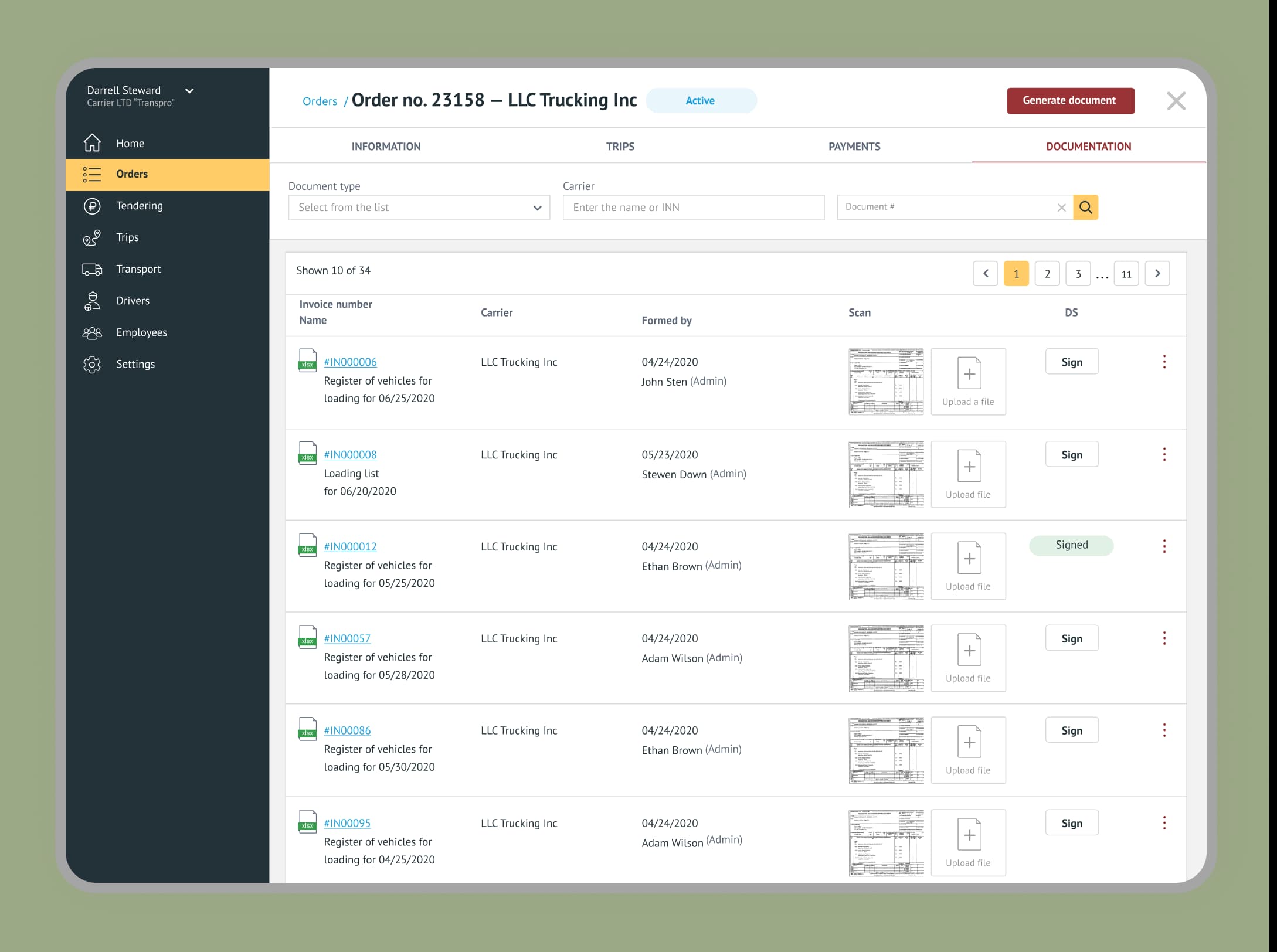Open Tendering via its ruble icon

coord(92,206)
